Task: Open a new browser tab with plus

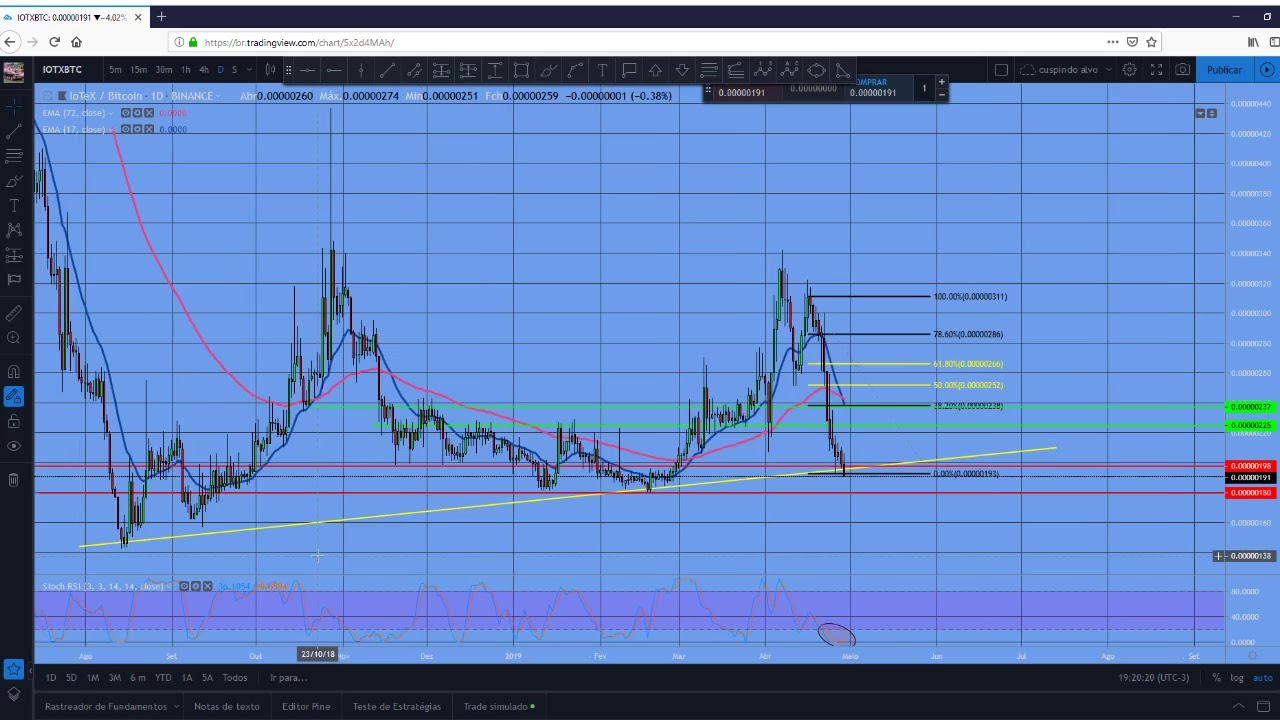Action: pyautogui.click(x=161, y=16)
